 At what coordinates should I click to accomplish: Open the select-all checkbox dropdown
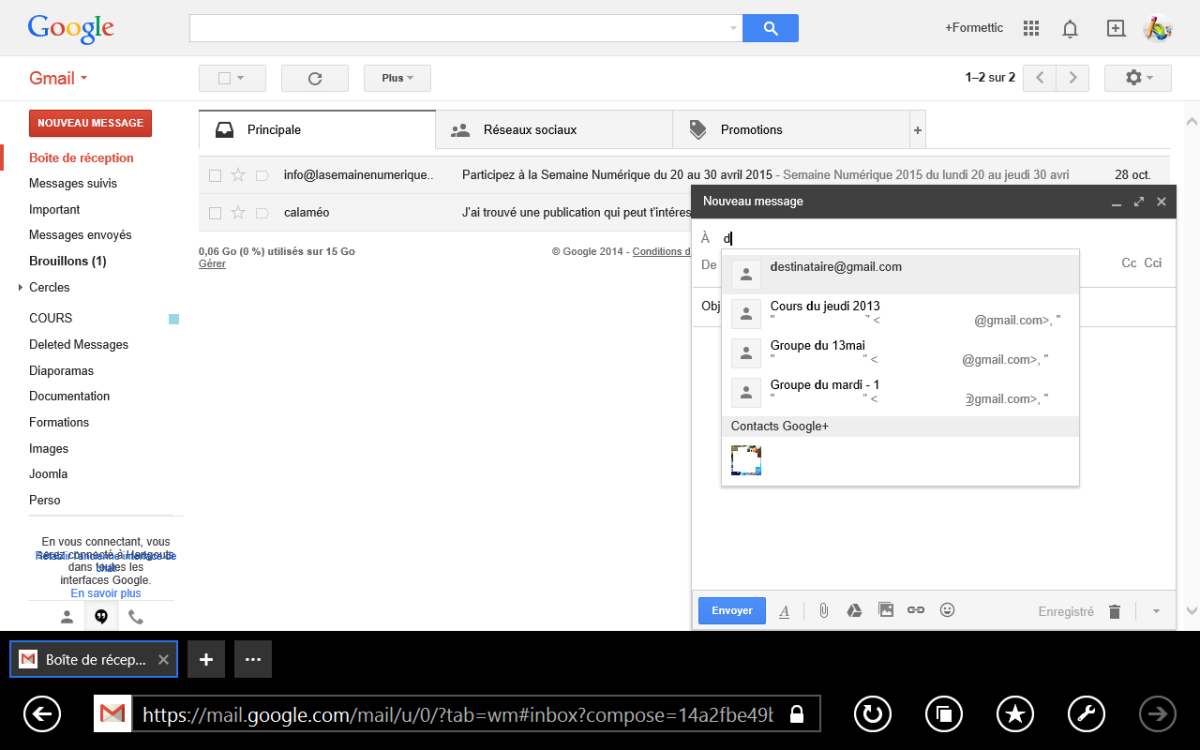coord(232,78)
